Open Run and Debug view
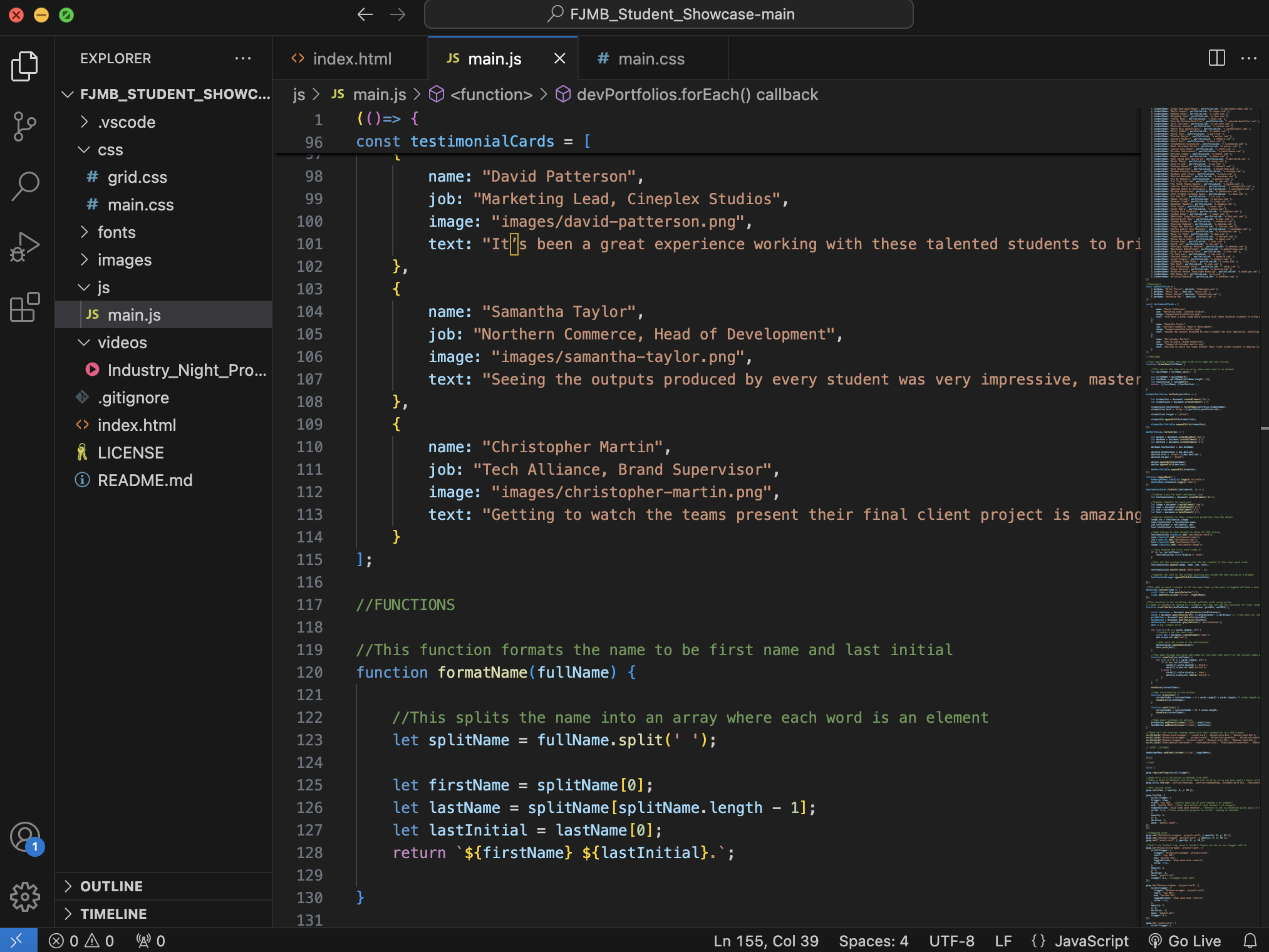Image resolution: width=1269 pixels, height=952 pixels. click(25, 247)
